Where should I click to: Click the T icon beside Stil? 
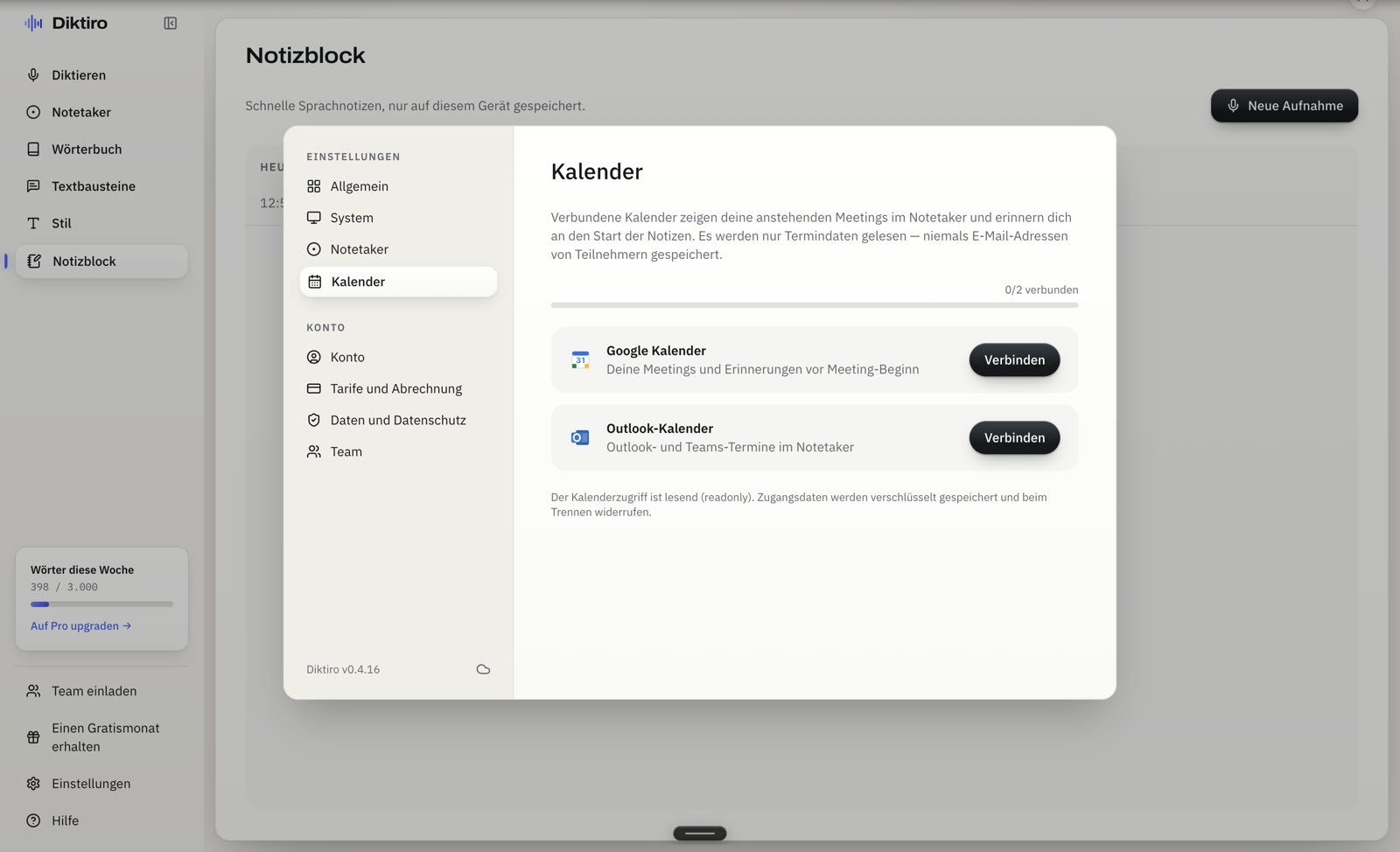point(33,223)
